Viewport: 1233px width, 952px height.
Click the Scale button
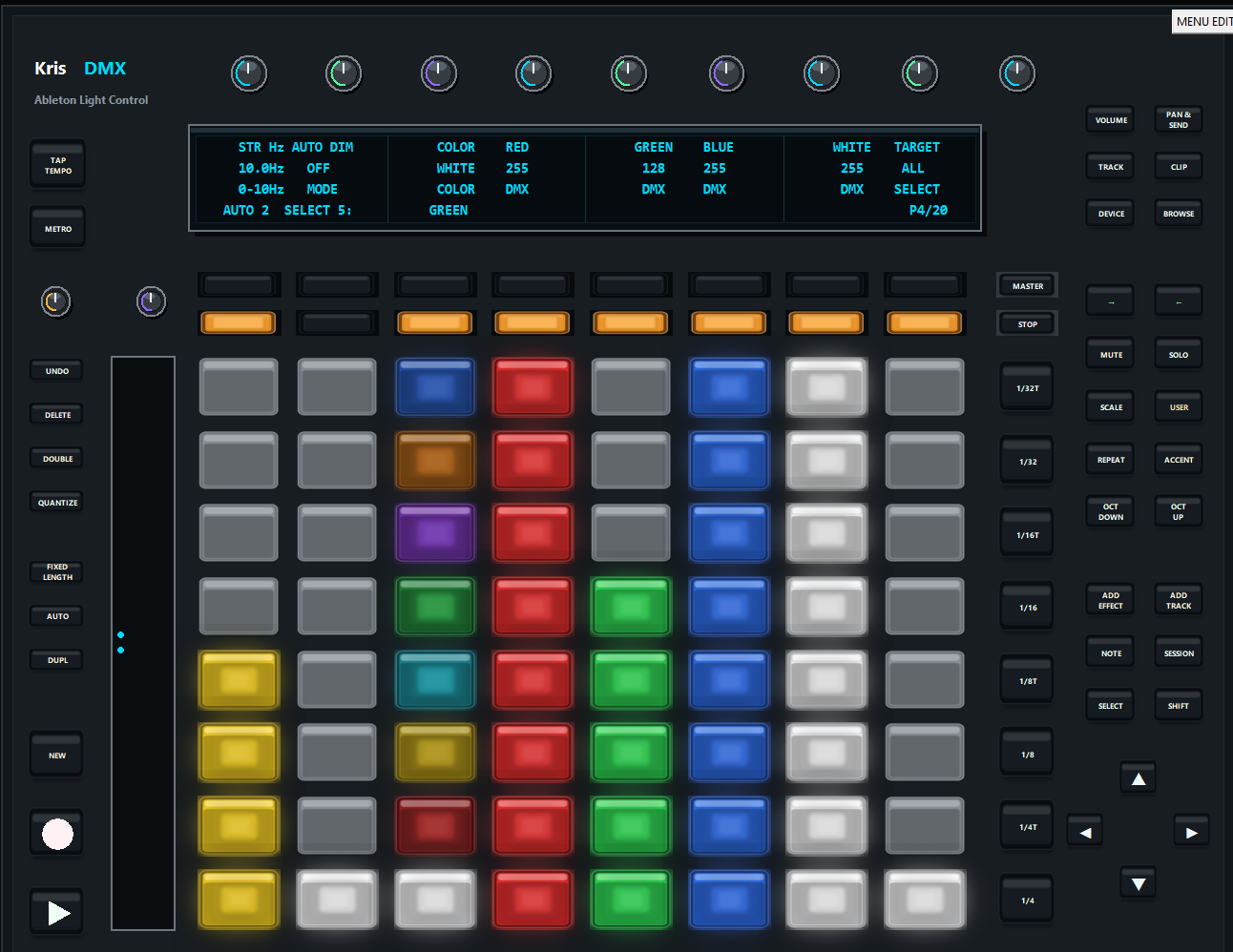pyautogui.click(x=1110, y=407)
